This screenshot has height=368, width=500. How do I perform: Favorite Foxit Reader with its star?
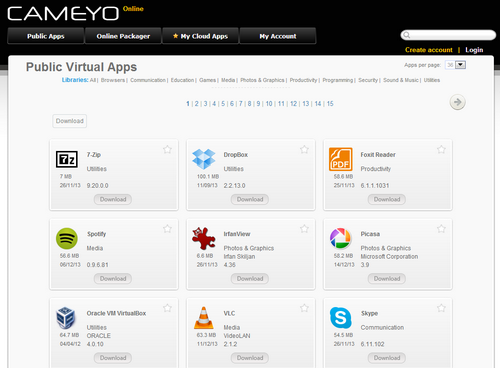click(441, 149)
